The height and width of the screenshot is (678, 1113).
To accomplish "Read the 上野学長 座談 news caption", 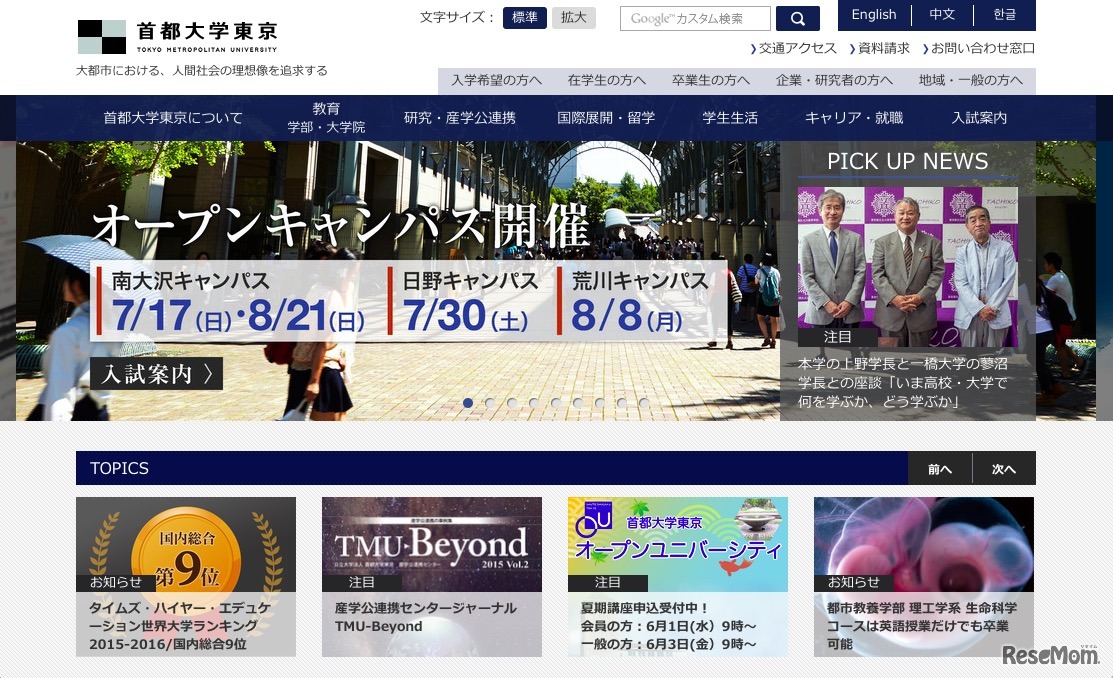I will pyautogui.click(x=903, y=383).
